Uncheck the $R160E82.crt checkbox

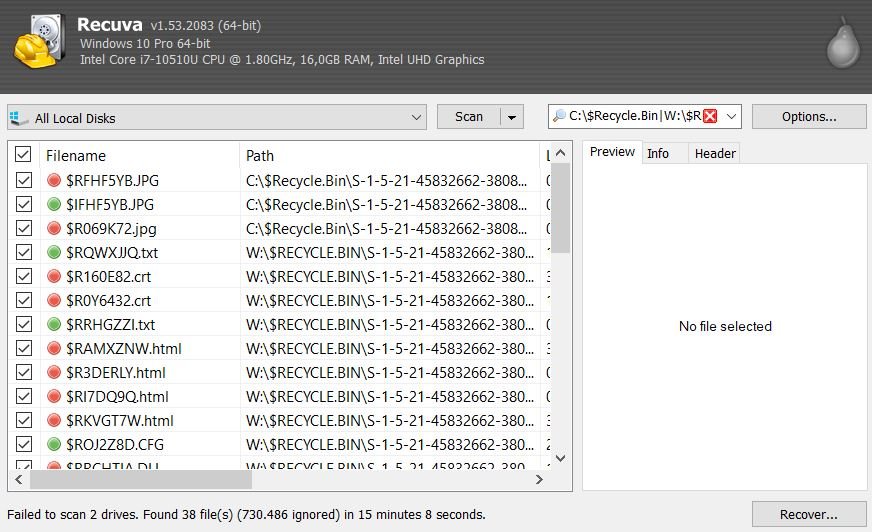point(24,276)
